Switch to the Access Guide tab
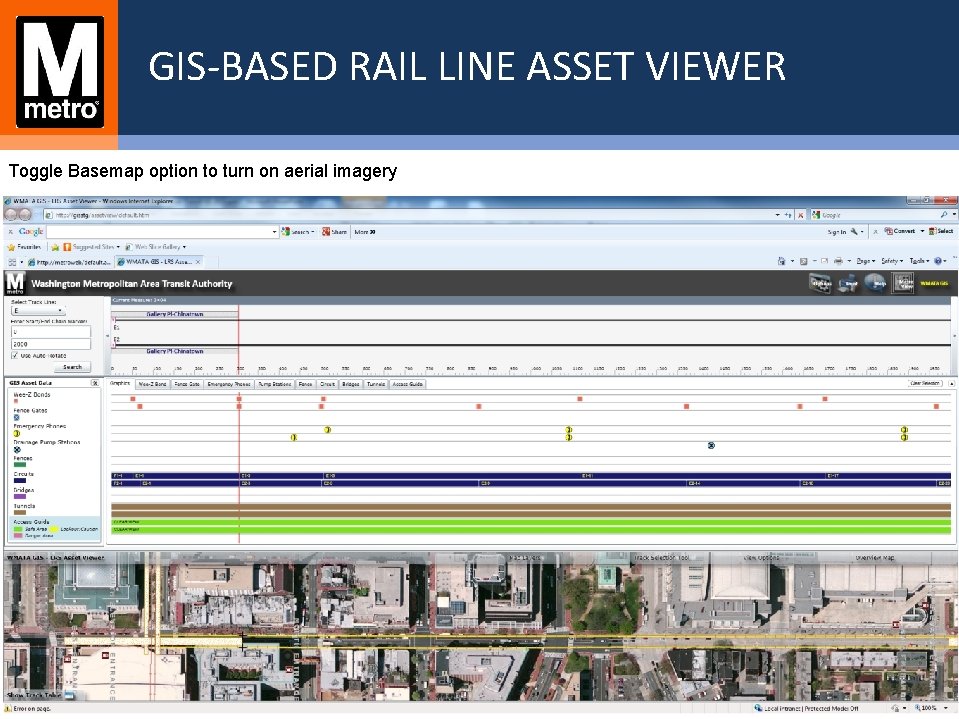Screen dimensions: 959x719 (407, 384)
